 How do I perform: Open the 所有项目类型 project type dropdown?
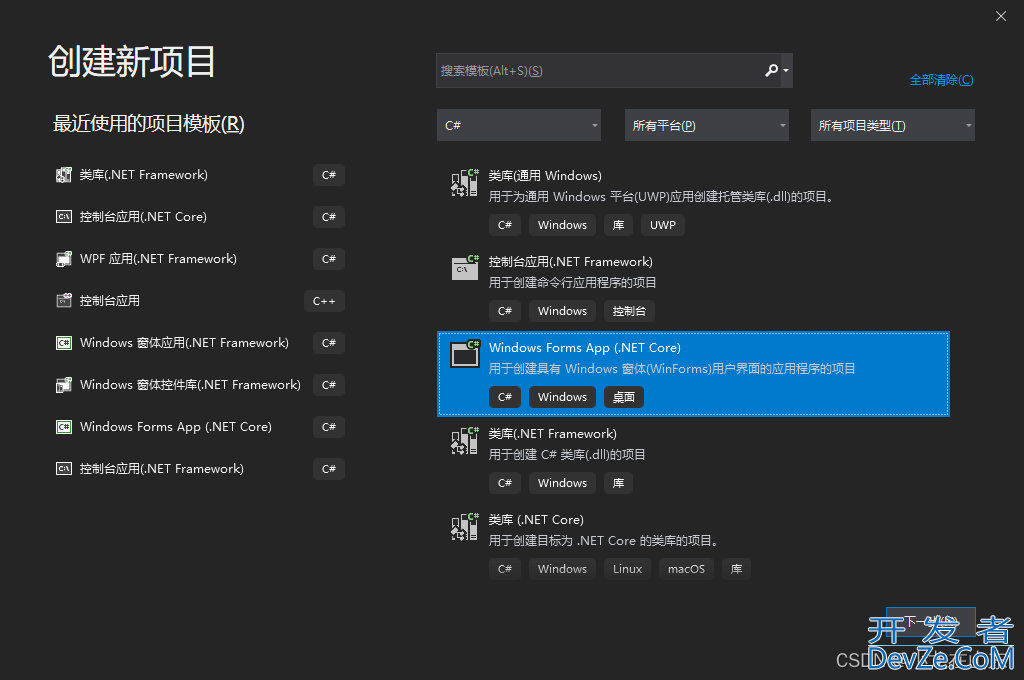click(892, 126)
